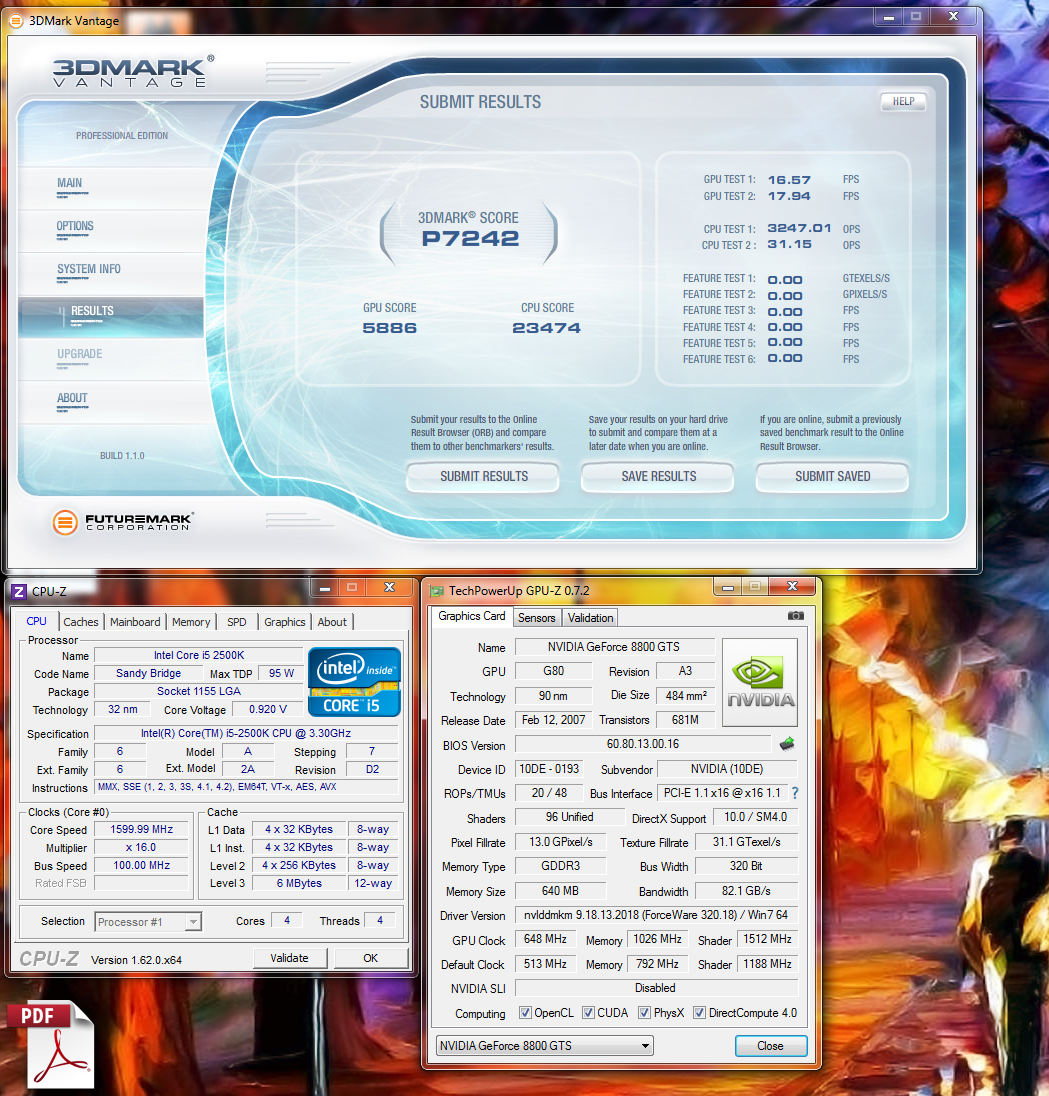Click the 3DMark Vantage logo
The height and width of the screenshot is (1096, 1049).
(x=132, y=71)
